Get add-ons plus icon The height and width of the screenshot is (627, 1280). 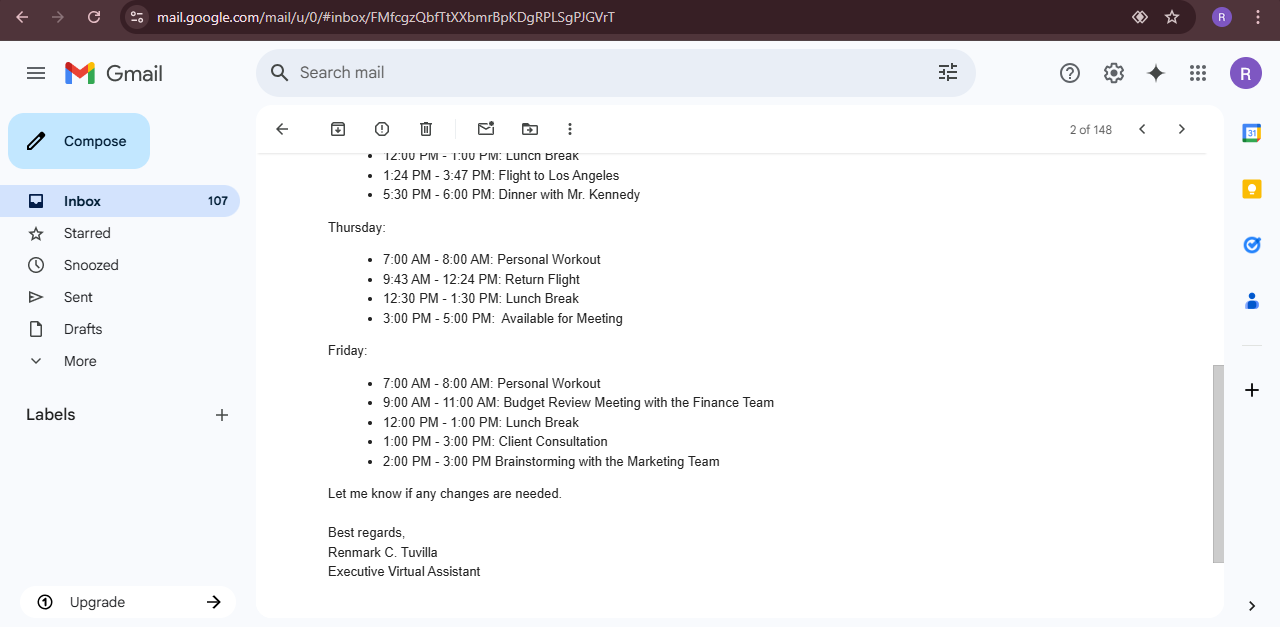(x=1252, y=390)
